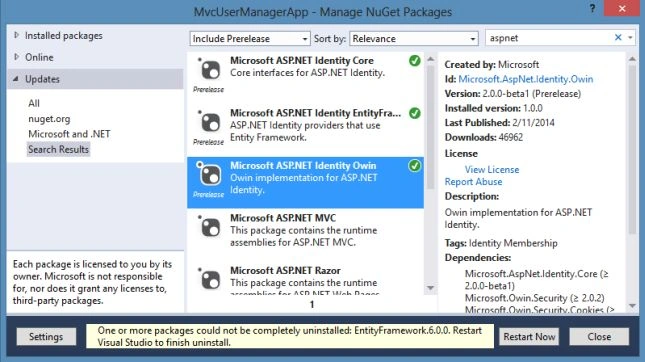Clear the aspnet search text with X
Viewport: 645px width, 362px height.
click(618, 38)
